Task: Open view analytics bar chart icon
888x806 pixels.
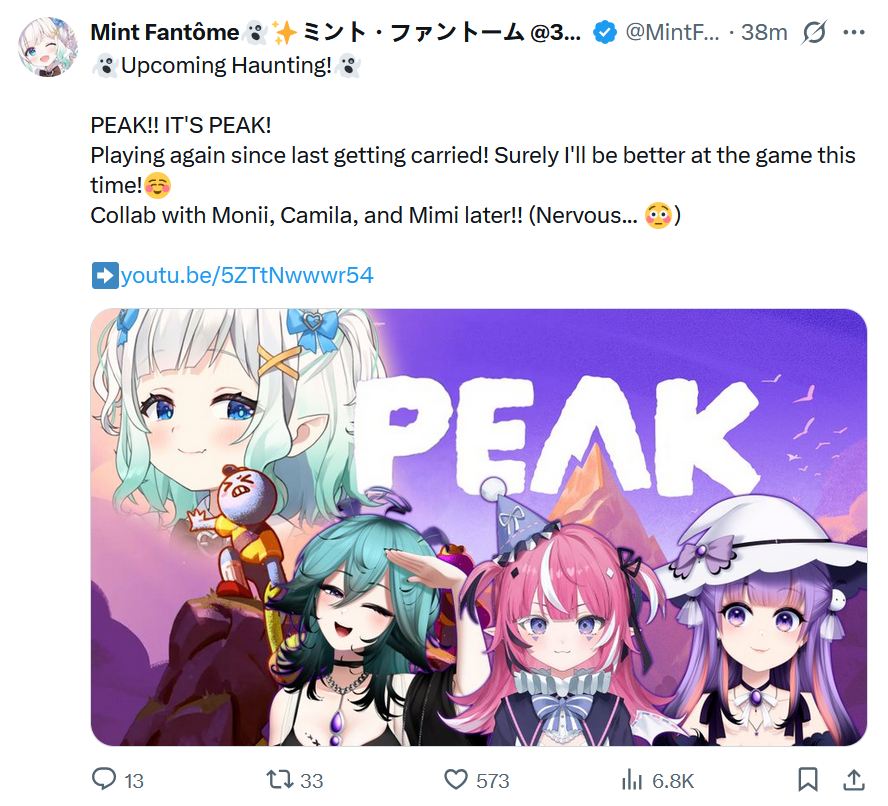Action: (632, 780)
